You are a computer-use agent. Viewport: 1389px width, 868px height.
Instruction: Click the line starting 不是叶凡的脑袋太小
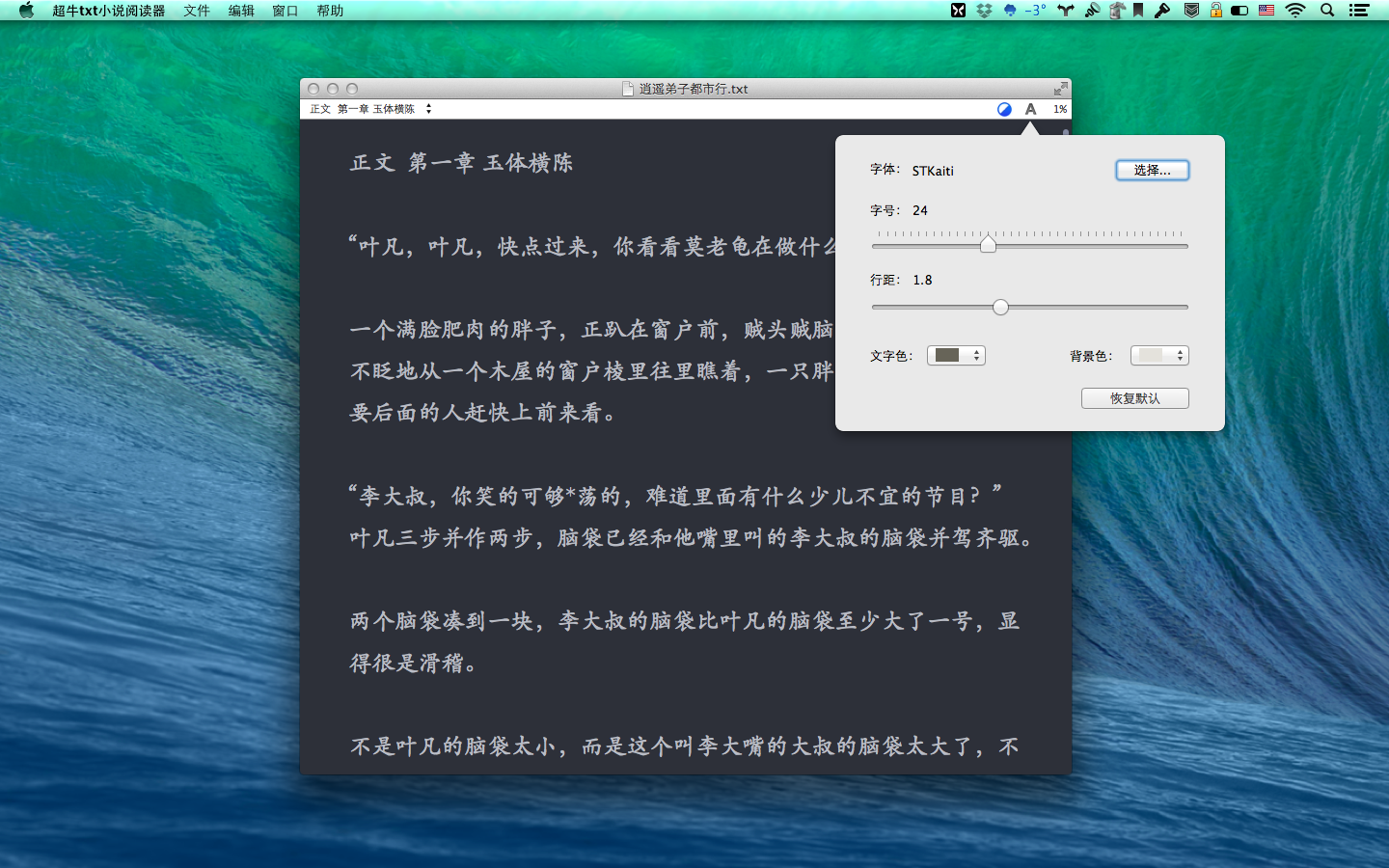[x=685, y=746]
